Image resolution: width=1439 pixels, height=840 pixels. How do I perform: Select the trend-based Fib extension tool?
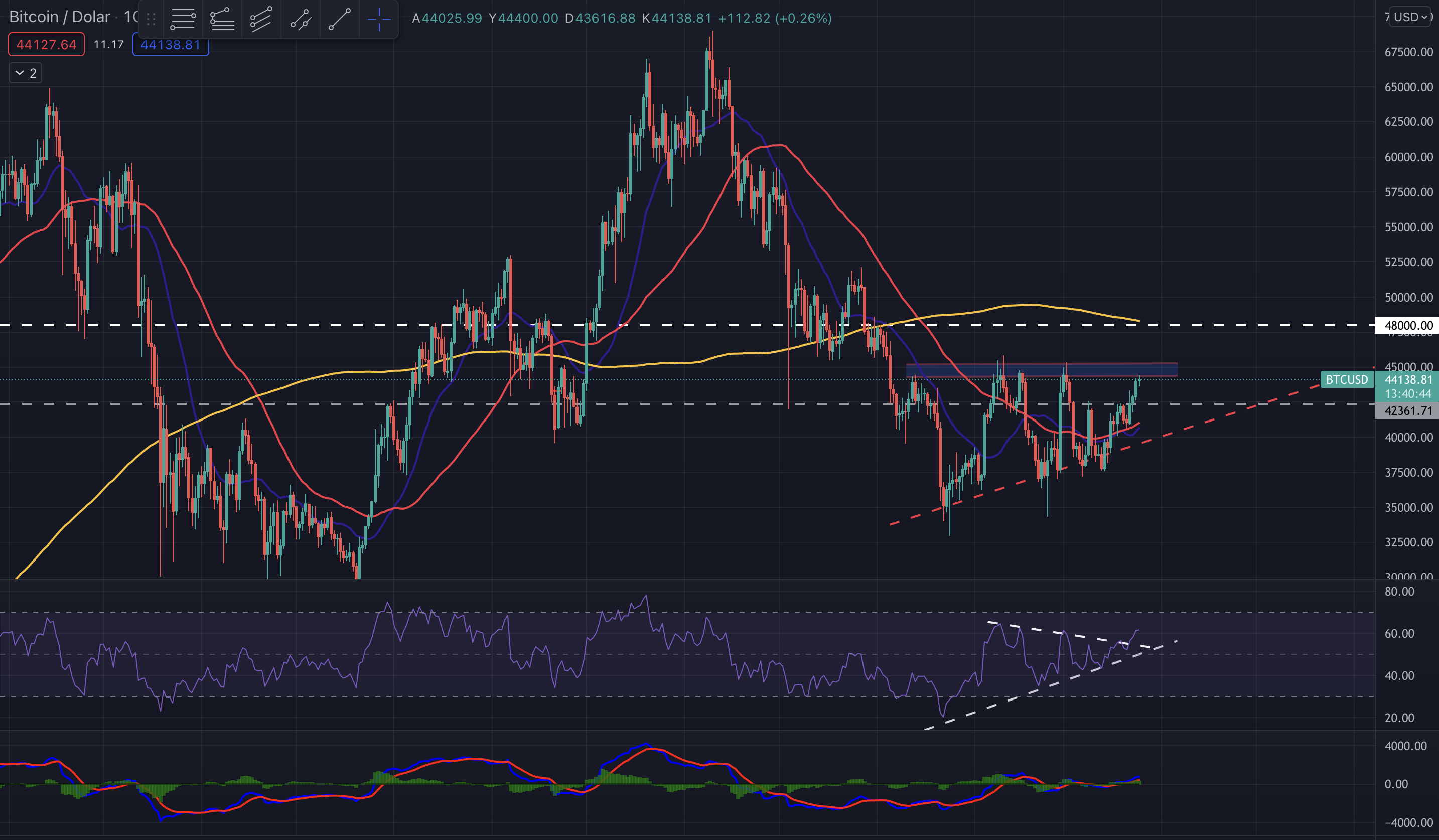tap(222, 19)
